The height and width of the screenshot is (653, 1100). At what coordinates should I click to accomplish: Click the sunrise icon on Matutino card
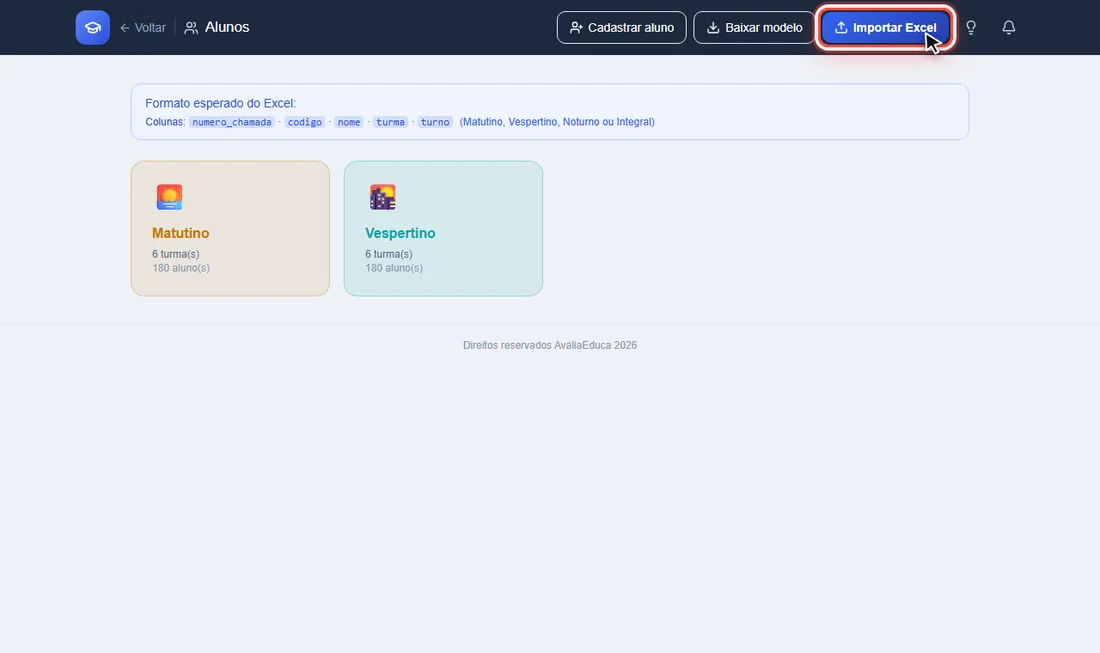(169, 197)
